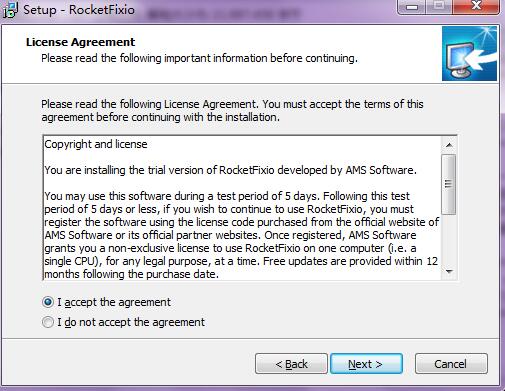Choose "I do not accept the agreement" option
505x391 pixels.
pos(48,322)
